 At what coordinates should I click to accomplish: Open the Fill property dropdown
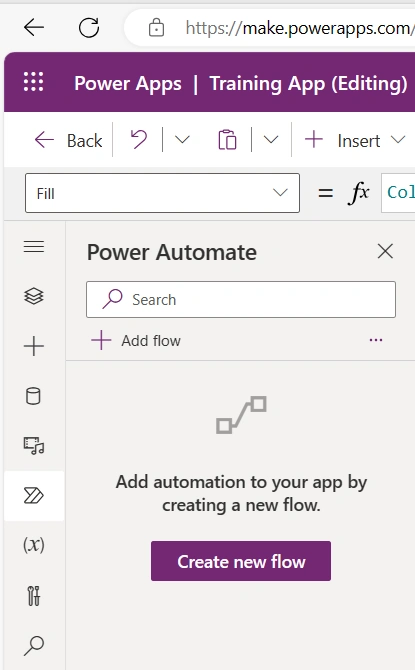(x=162, y=193)
